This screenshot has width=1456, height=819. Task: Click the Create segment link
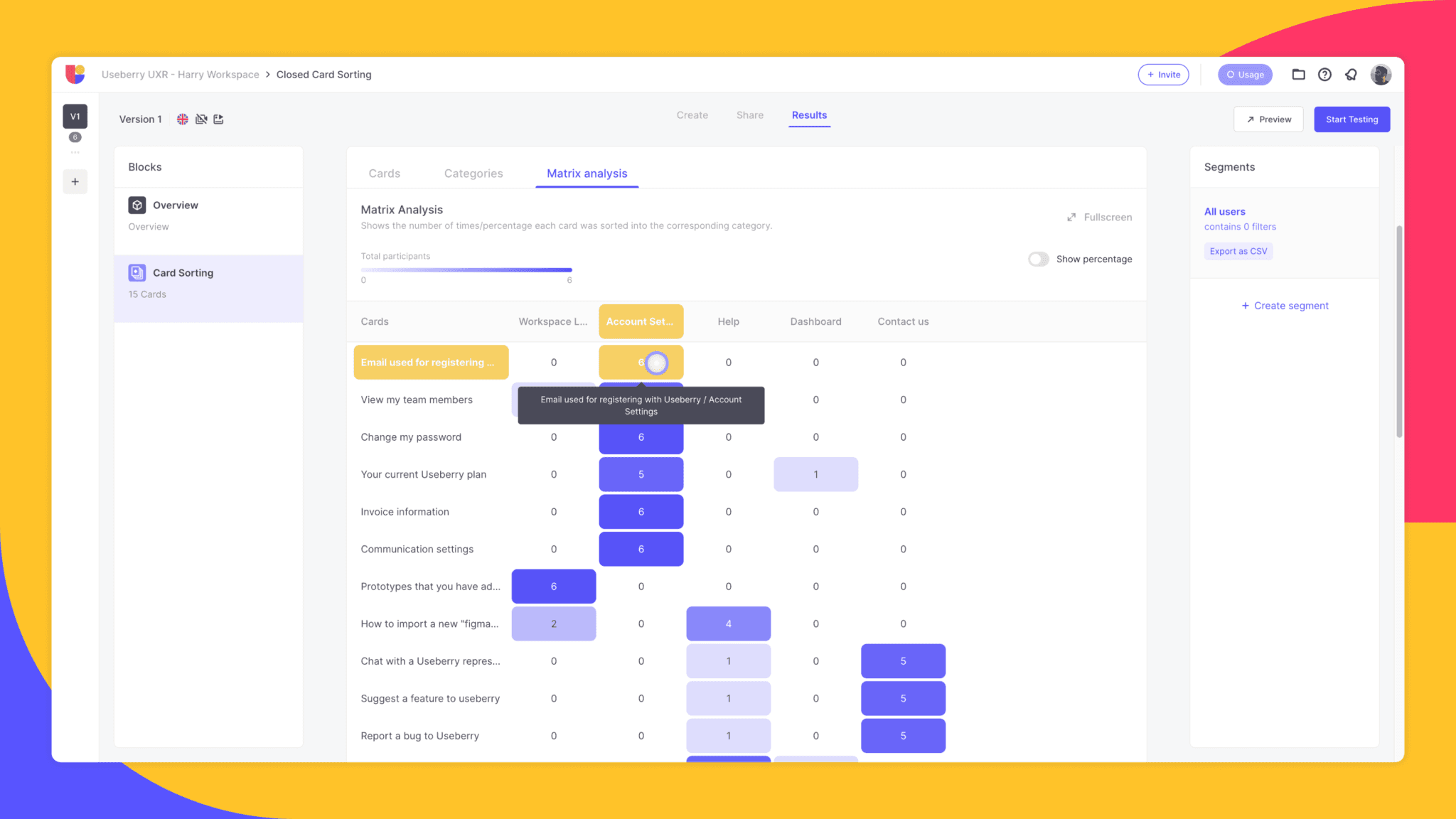1284,306
